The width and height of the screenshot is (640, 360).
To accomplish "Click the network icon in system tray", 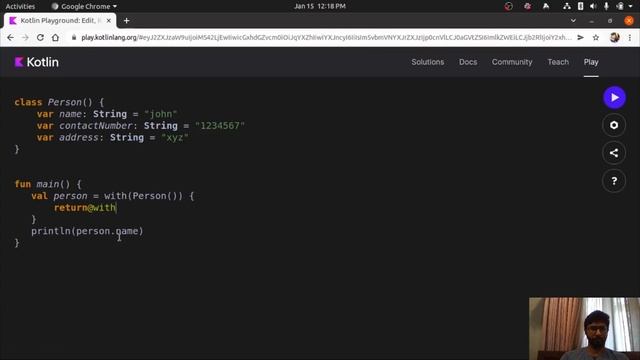I will click(567, 6).
